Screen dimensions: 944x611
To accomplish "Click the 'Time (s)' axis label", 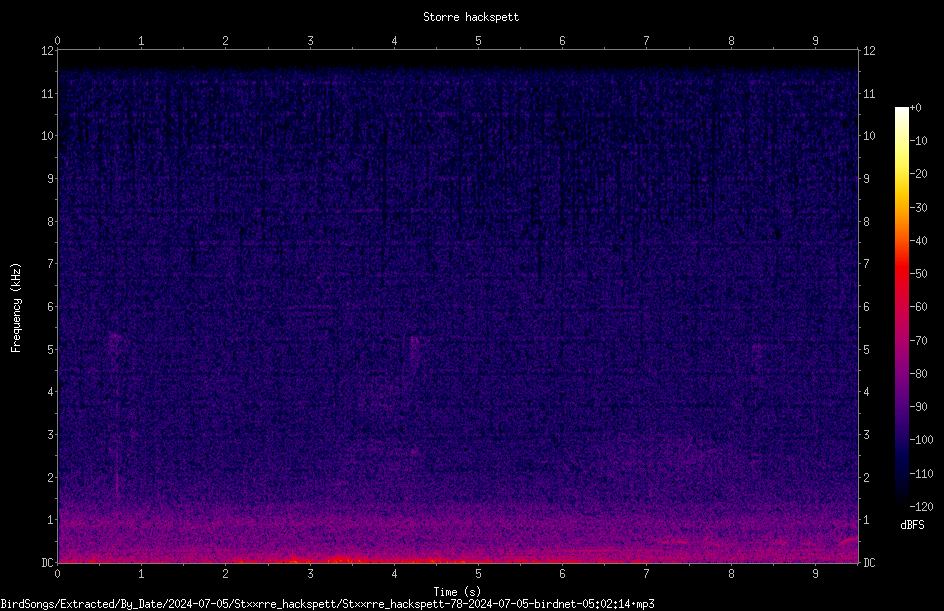I will coord(457,592).
